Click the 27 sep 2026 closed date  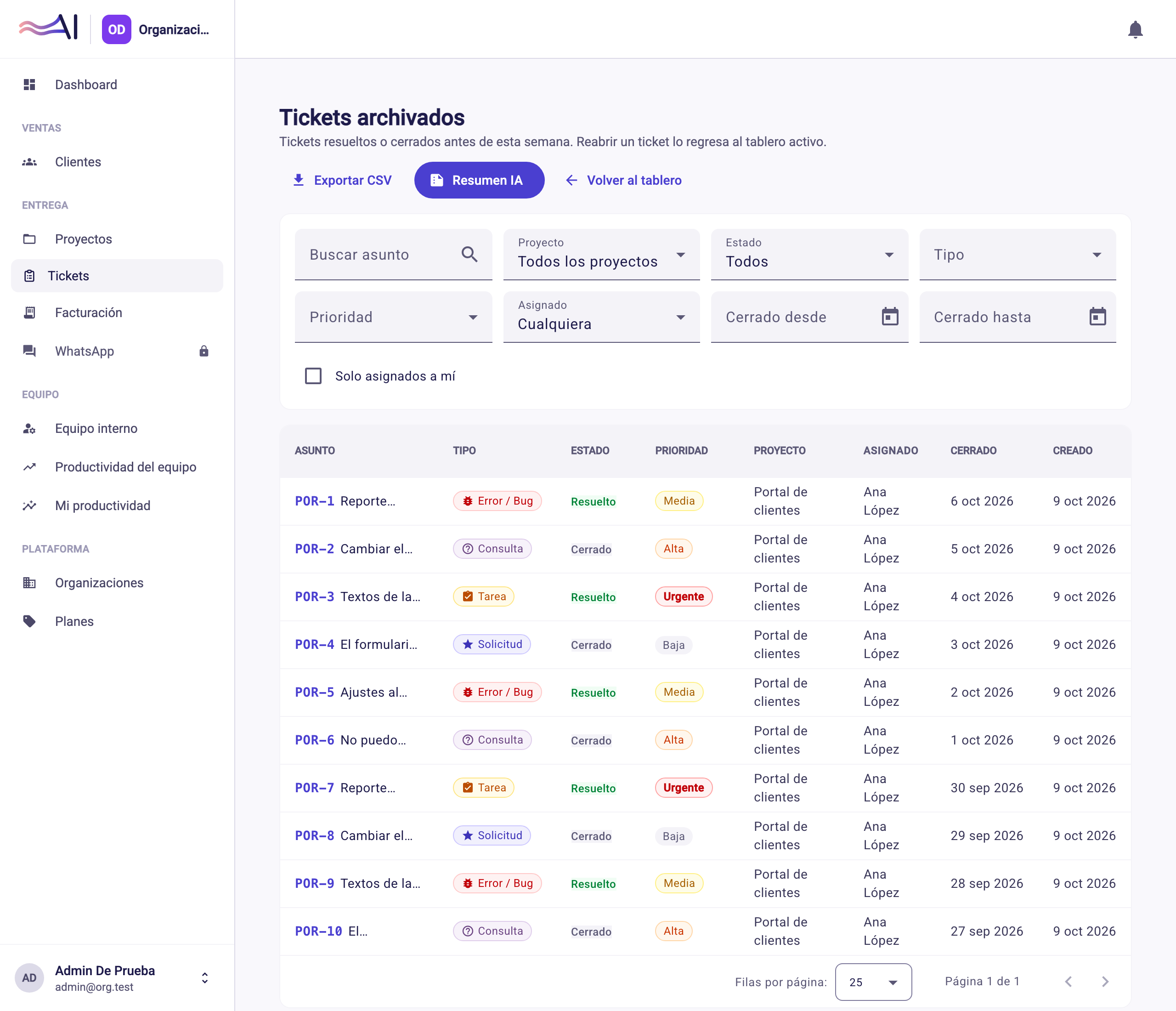986,931
